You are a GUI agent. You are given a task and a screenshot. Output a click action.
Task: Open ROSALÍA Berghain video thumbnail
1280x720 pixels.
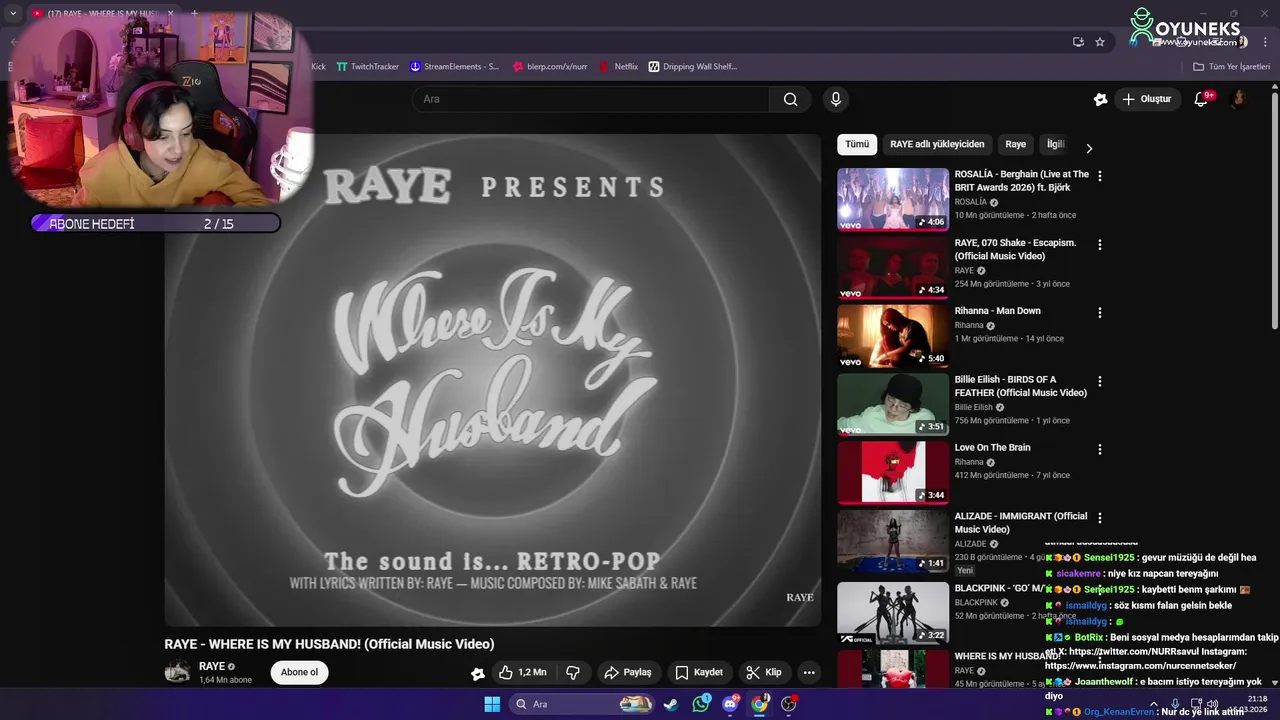point(893,199)
